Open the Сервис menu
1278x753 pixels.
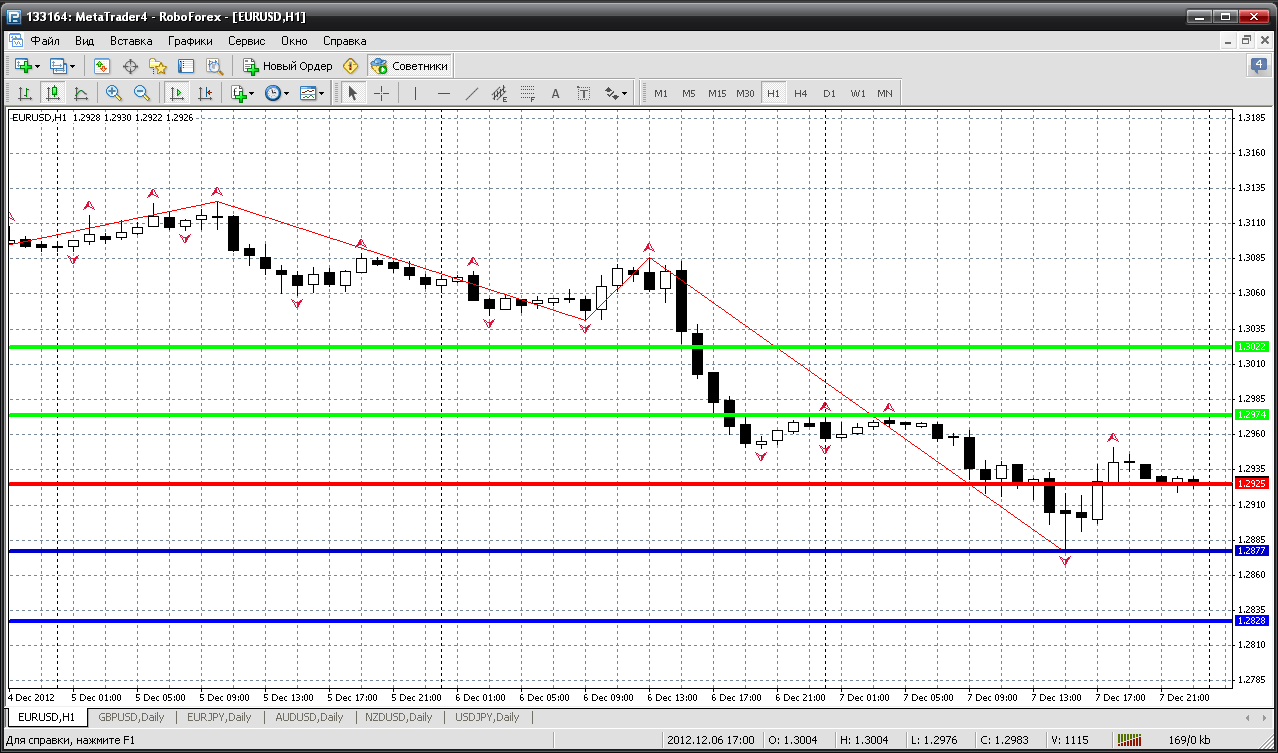(246, 41)
